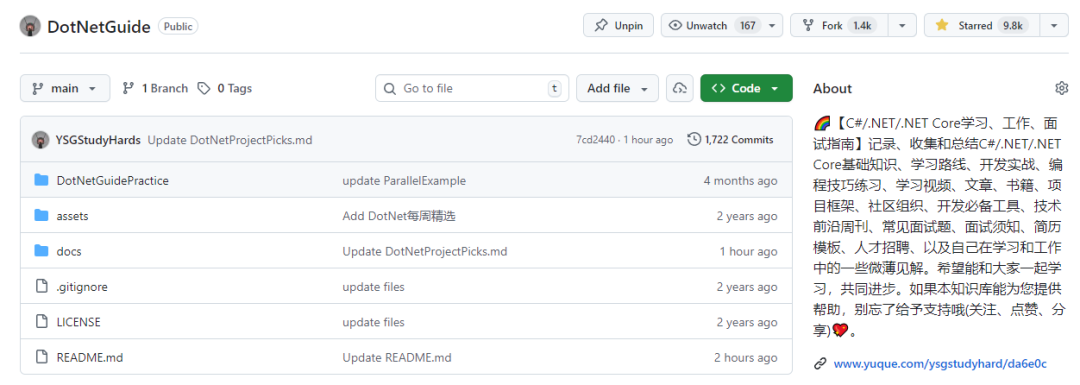Open the green Code dropdown button

point(746,88)
